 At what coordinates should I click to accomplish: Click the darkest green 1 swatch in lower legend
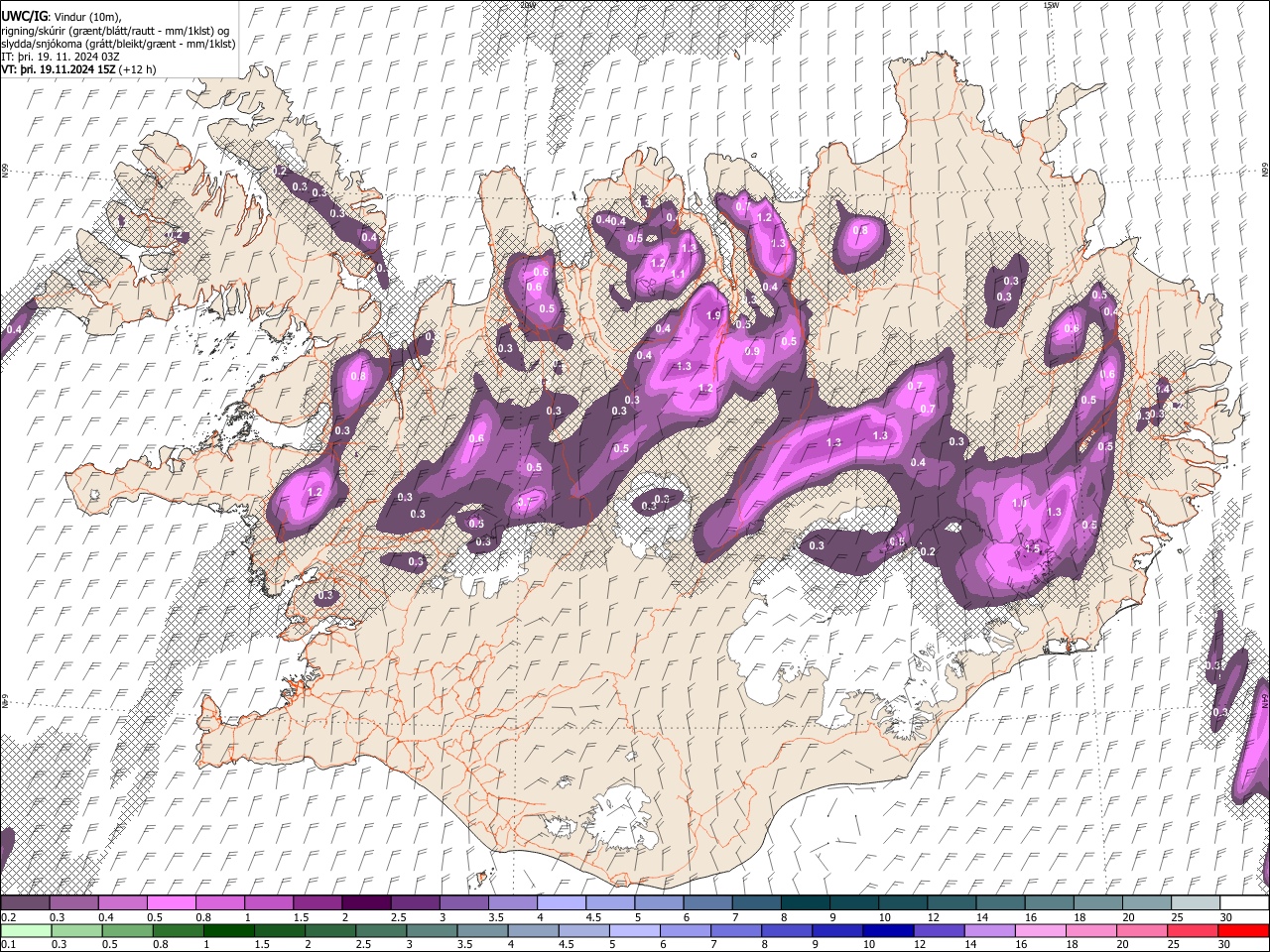point(228,930)
